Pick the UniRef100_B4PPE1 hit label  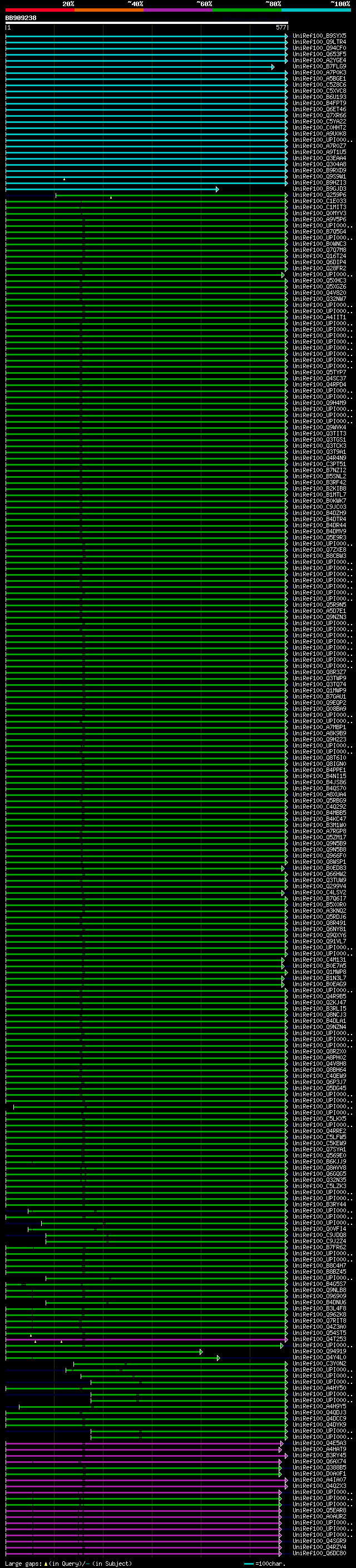click(319, 770)
